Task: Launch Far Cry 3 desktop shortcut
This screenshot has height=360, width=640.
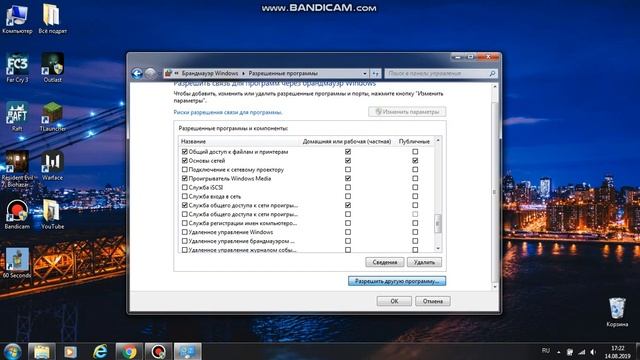Action: [17, 68]
